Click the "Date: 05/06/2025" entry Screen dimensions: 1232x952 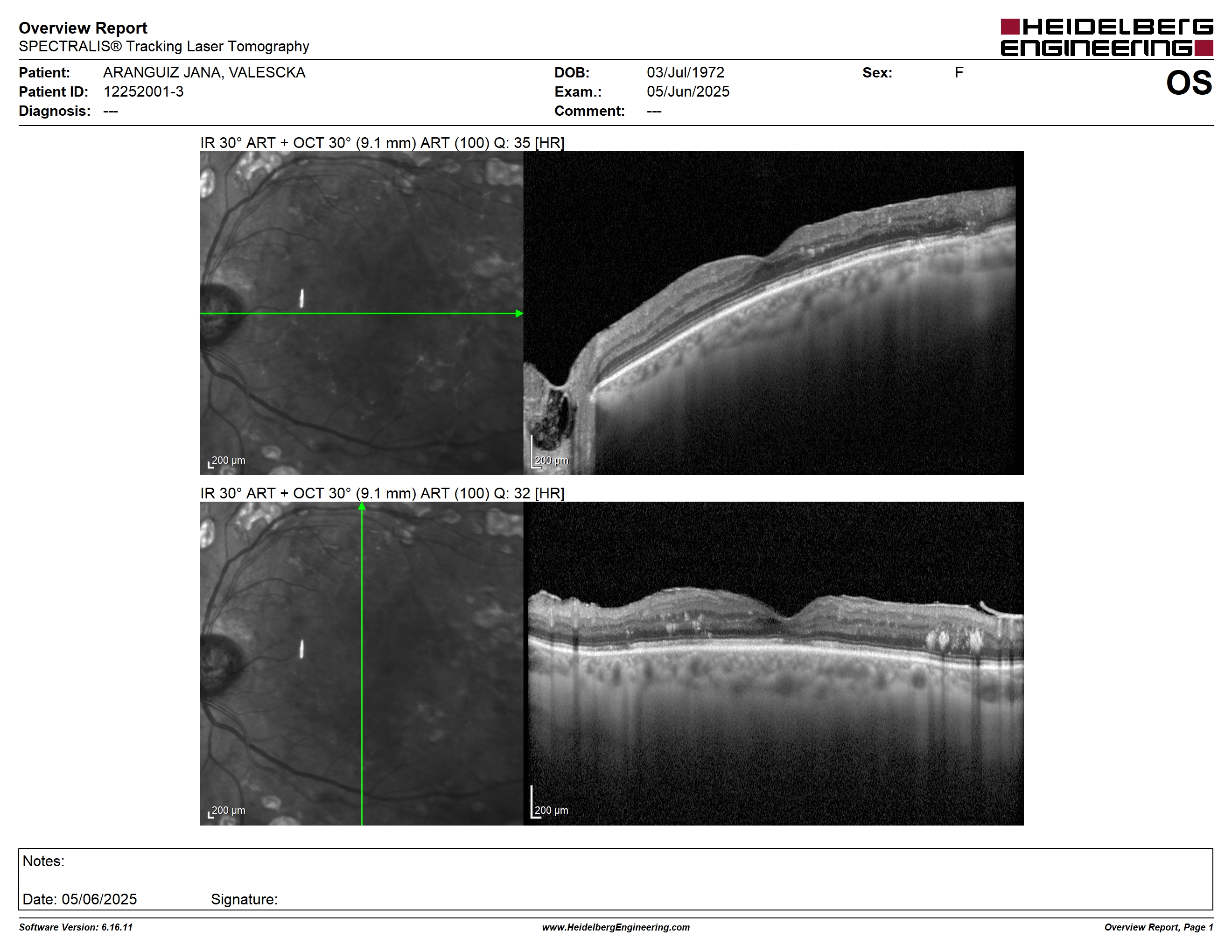pos(79,899)
